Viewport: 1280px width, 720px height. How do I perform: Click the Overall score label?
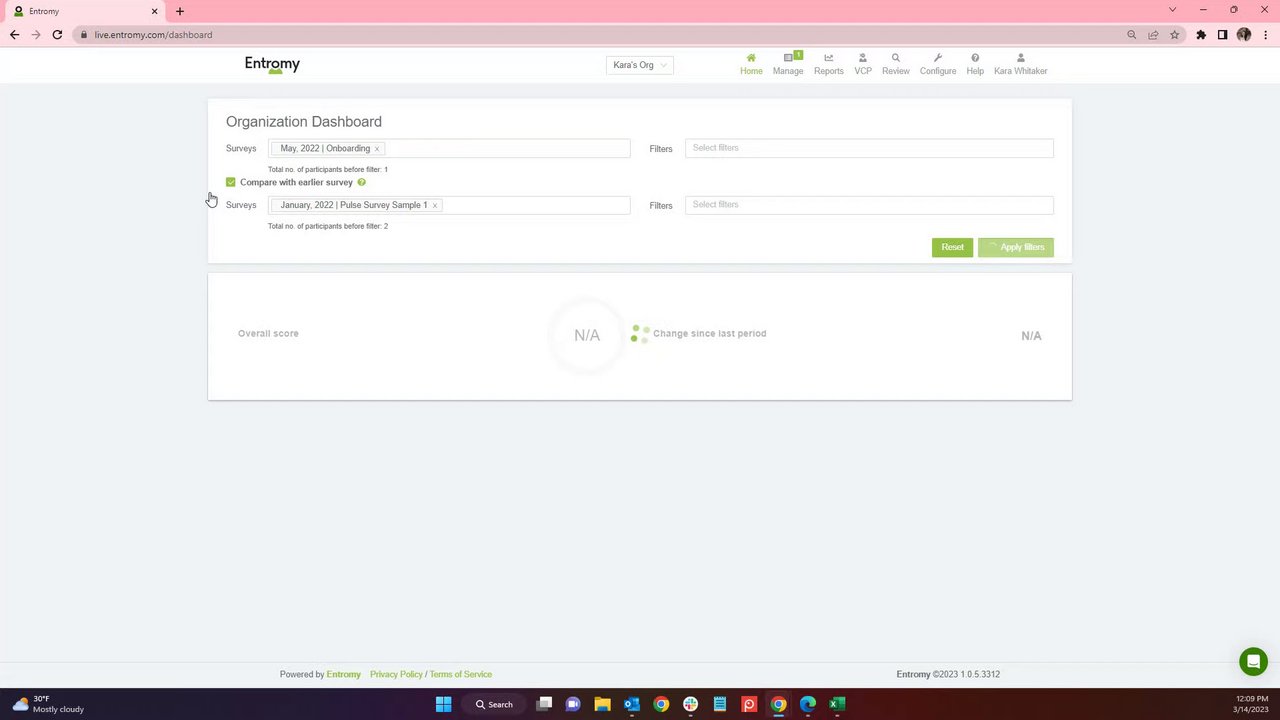point(268,334)
